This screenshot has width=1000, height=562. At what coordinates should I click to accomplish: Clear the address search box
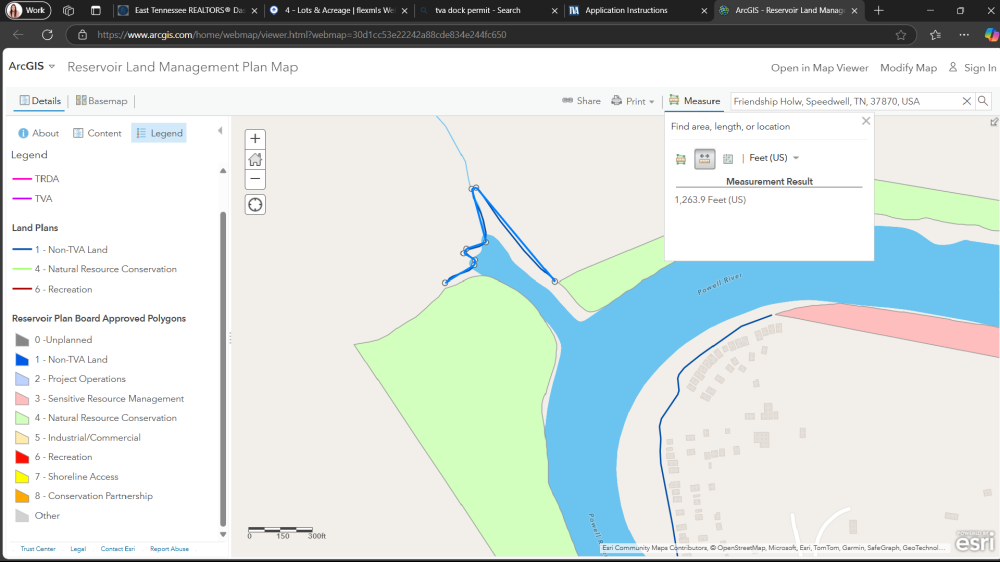click(967, 101)
